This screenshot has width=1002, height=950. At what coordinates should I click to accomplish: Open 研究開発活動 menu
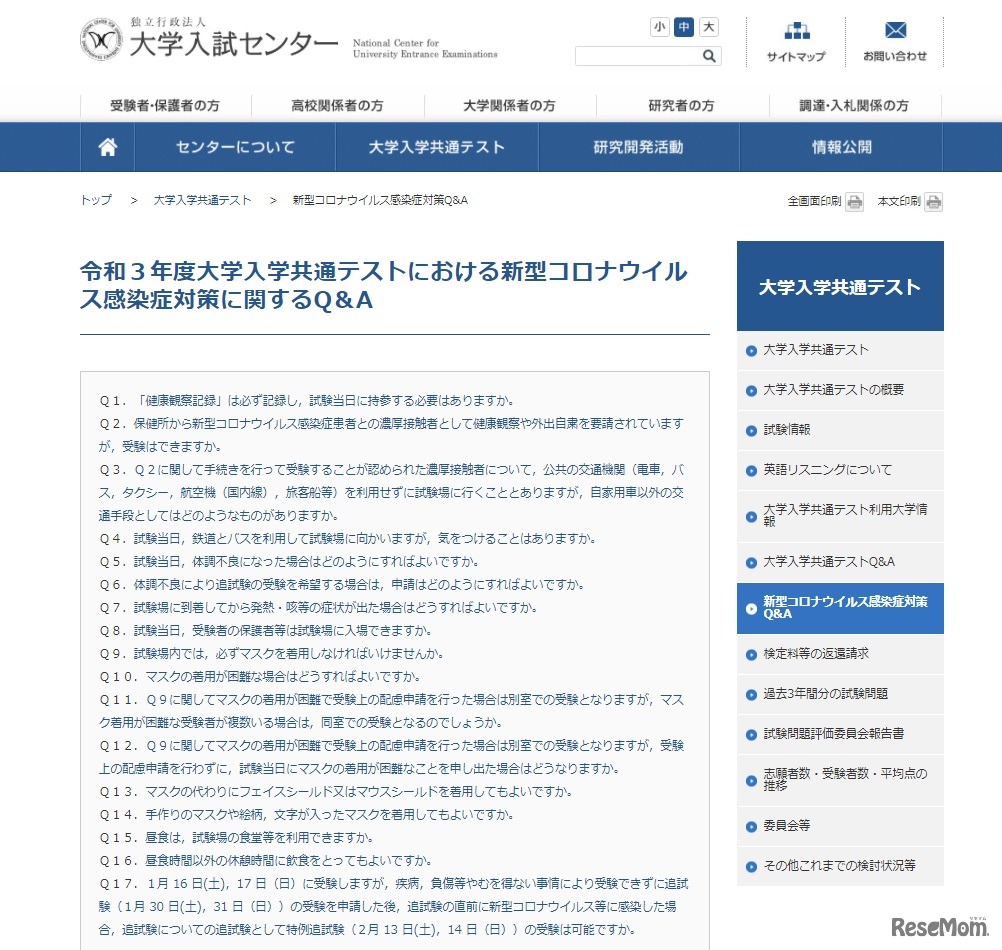[638, 147]
